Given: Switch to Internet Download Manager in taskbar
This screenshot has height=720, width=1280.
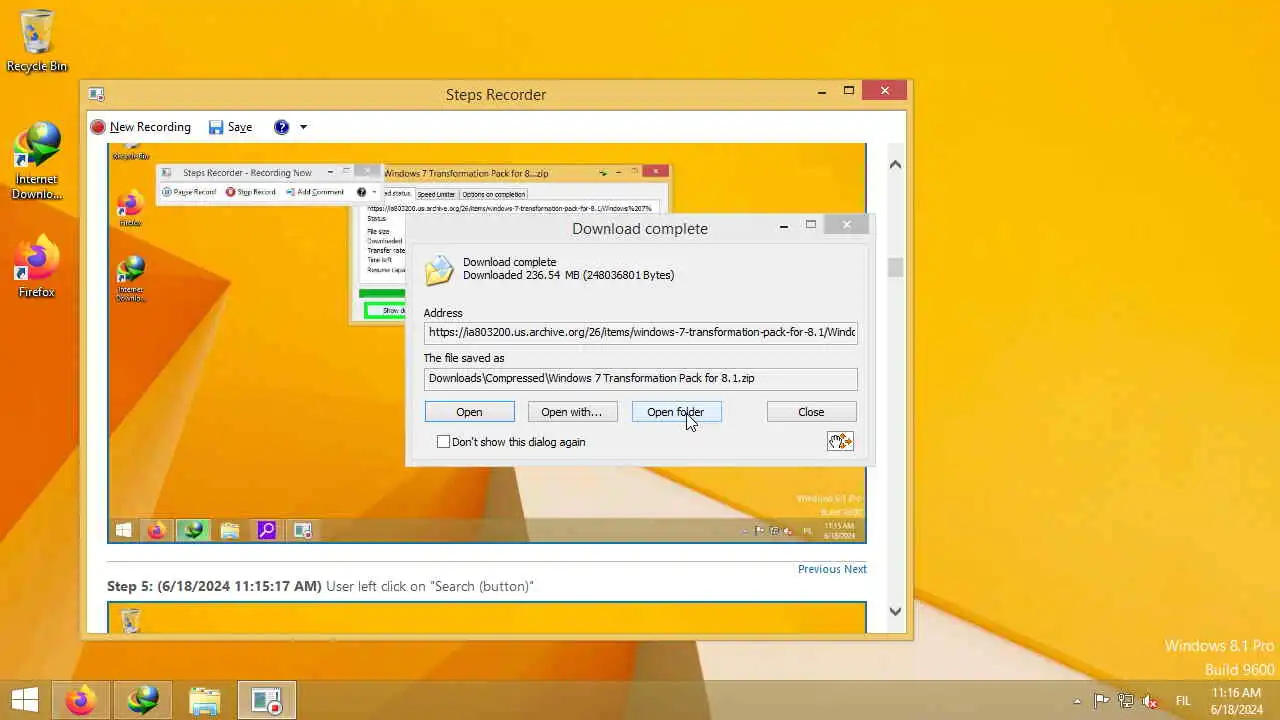Looking at the screenshot, I should (x=143, y=700).
